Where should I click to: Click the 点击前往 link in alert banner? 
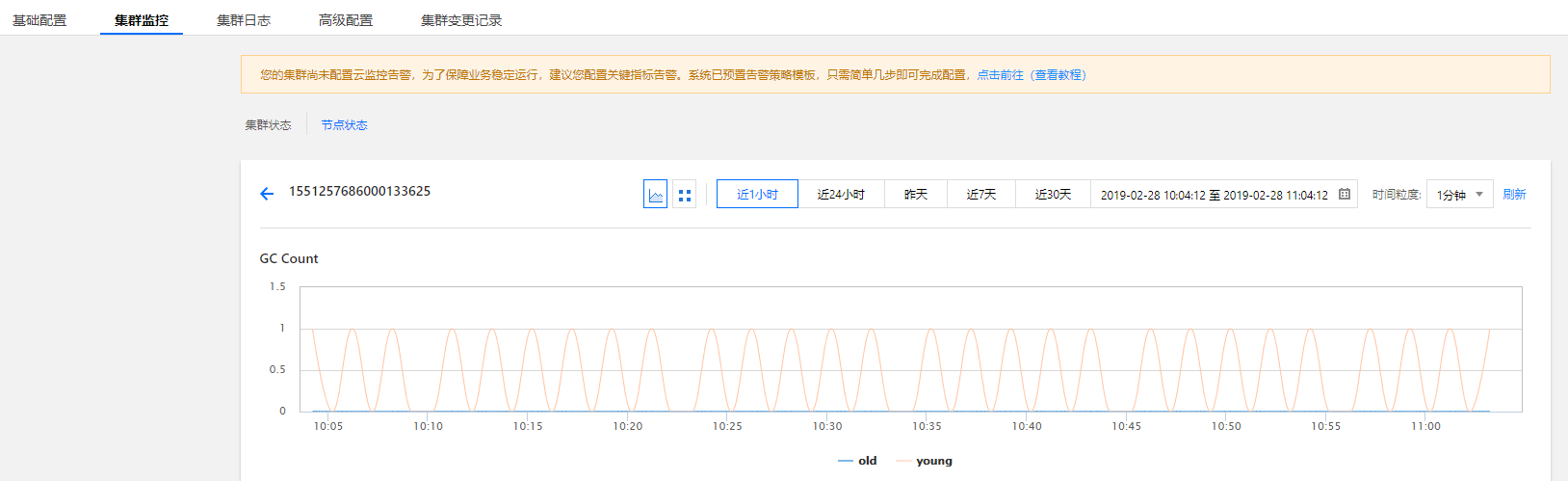tap(1001, 75)
